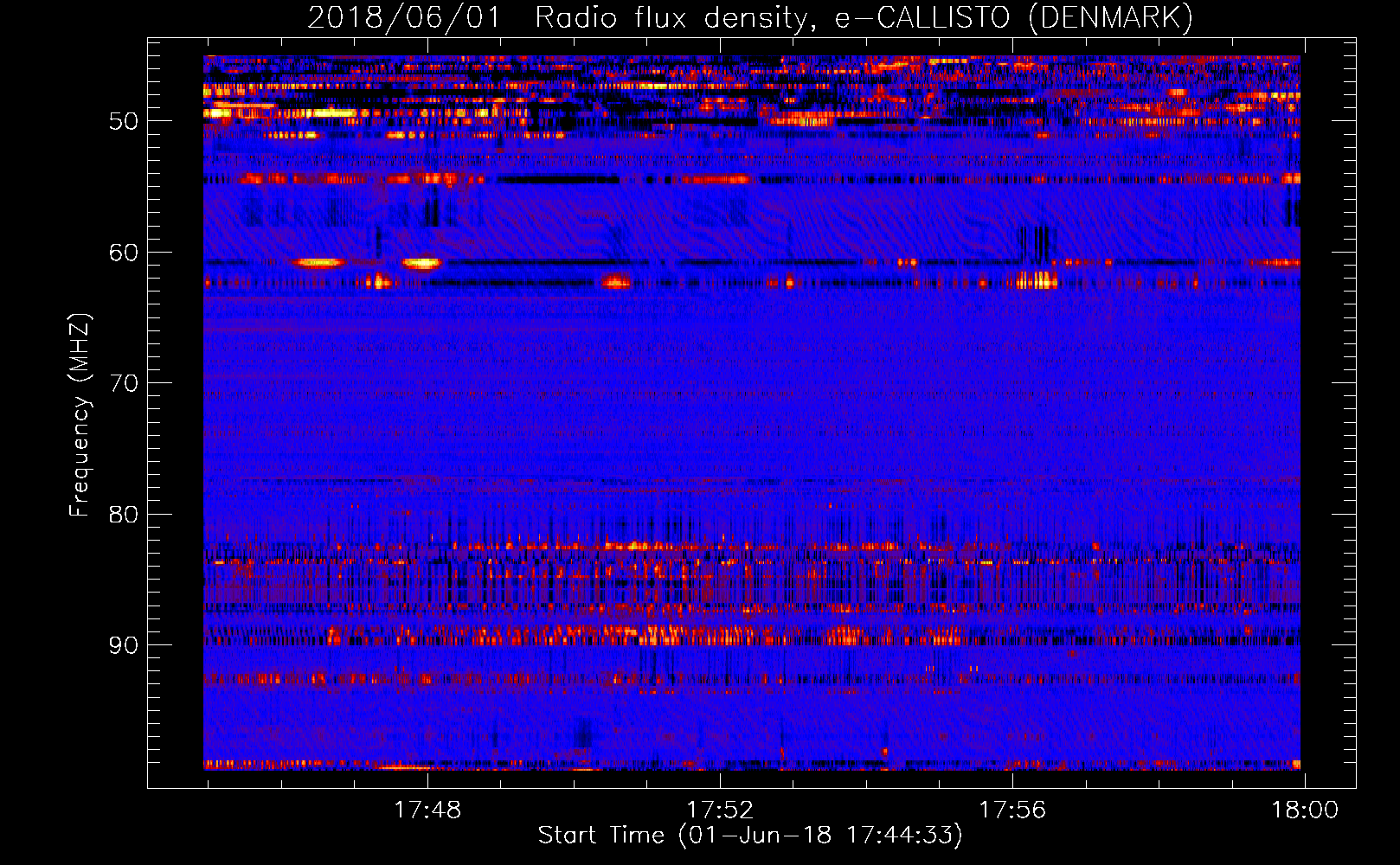
Task: Click the 70 frequency tick label
Action: [124, 383]
